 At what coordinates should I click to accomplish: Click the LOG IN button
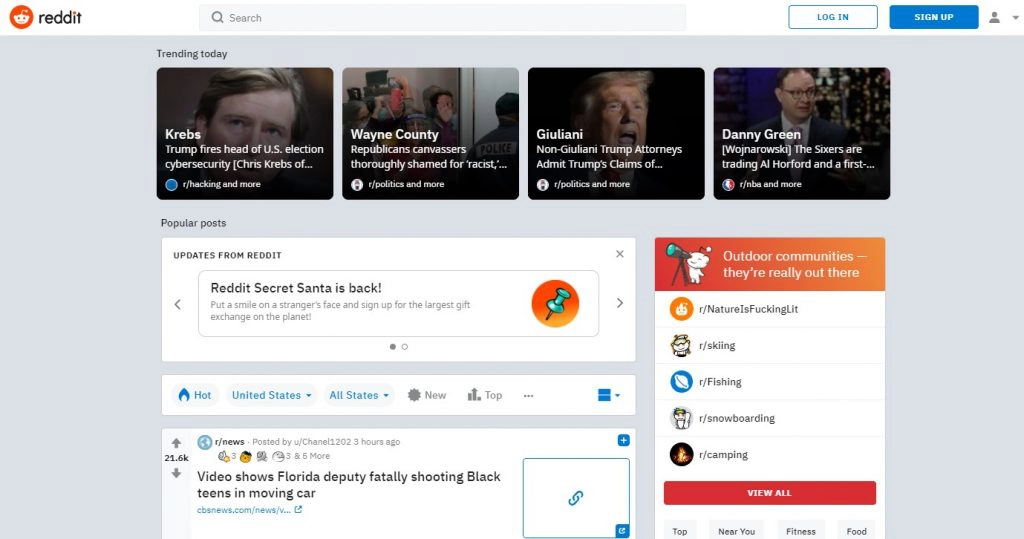[x=833, y=17]
